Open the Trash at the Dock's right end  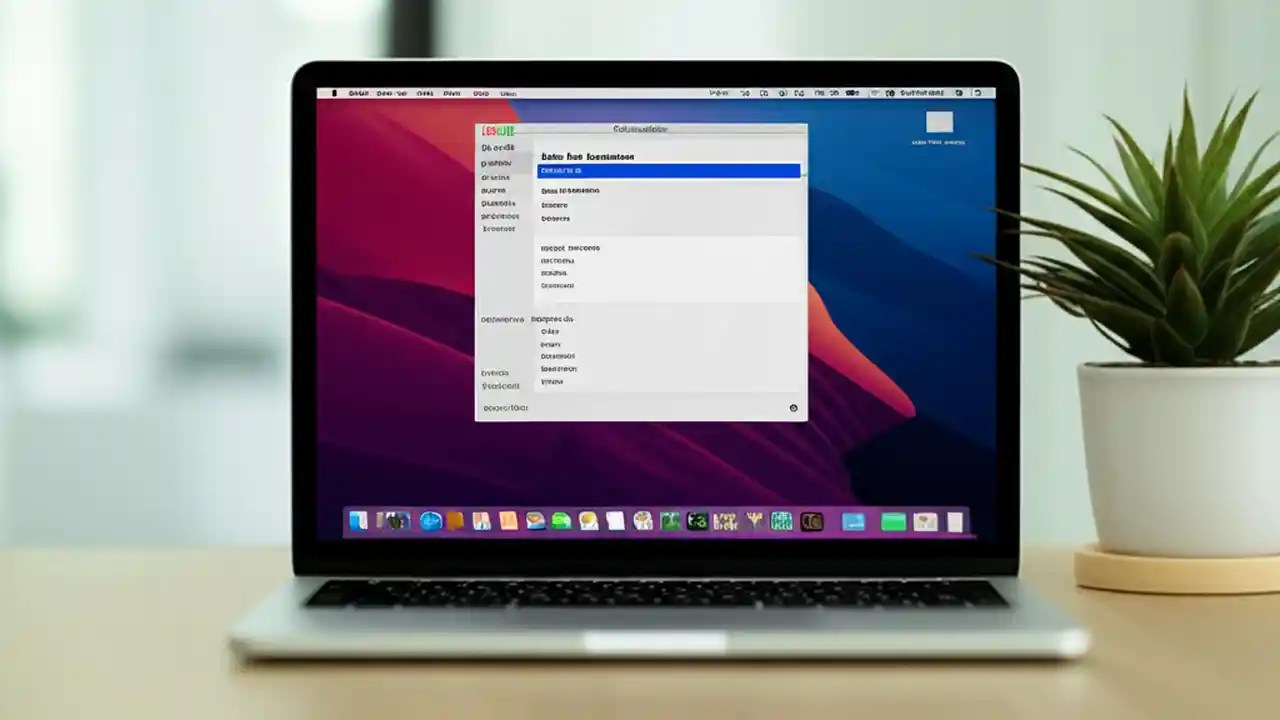tap(953, 520)
